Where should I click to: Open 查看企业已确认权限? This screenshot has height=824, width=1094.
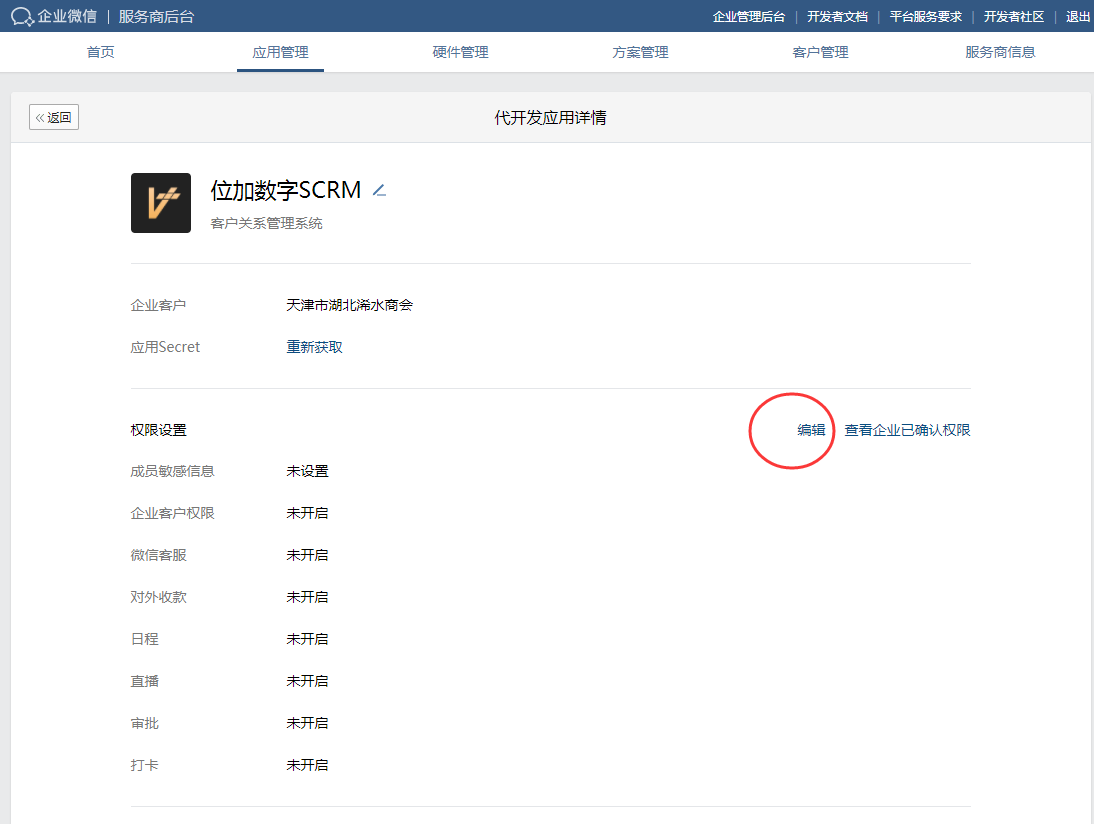point(908,430)
